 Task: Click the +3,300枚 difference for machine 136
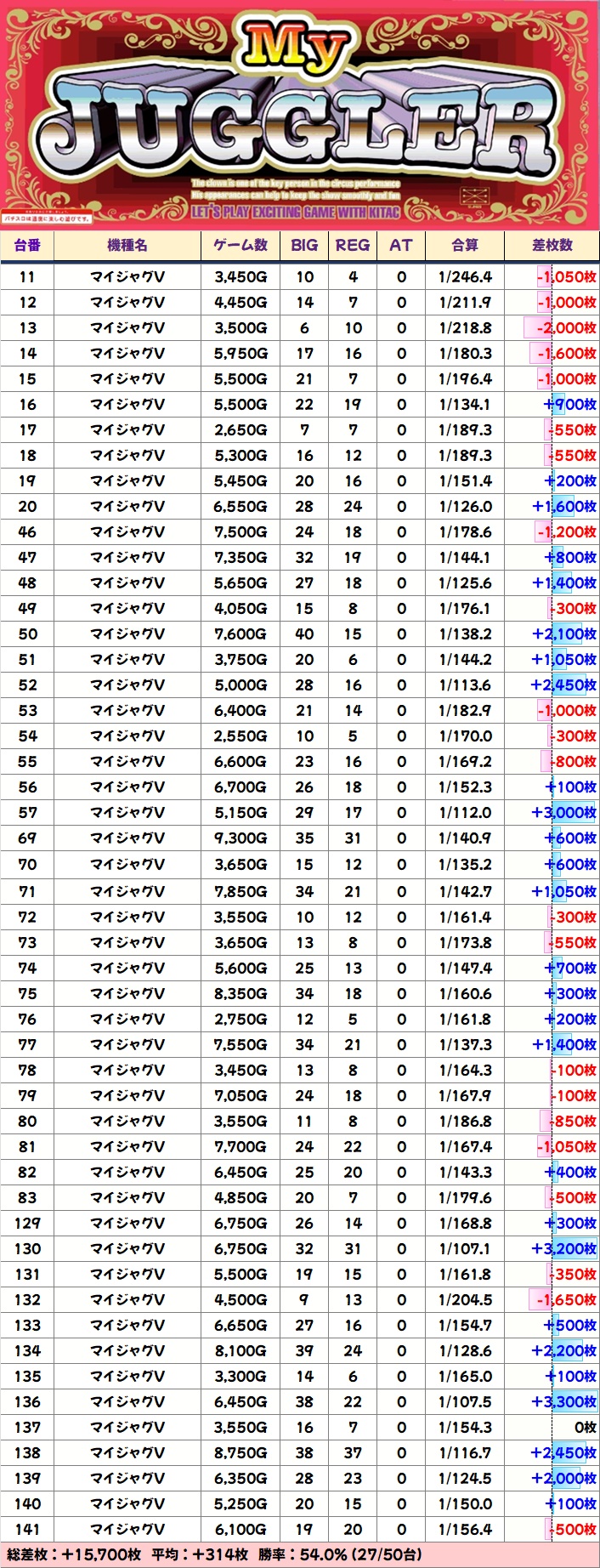tap(564, 1402)
